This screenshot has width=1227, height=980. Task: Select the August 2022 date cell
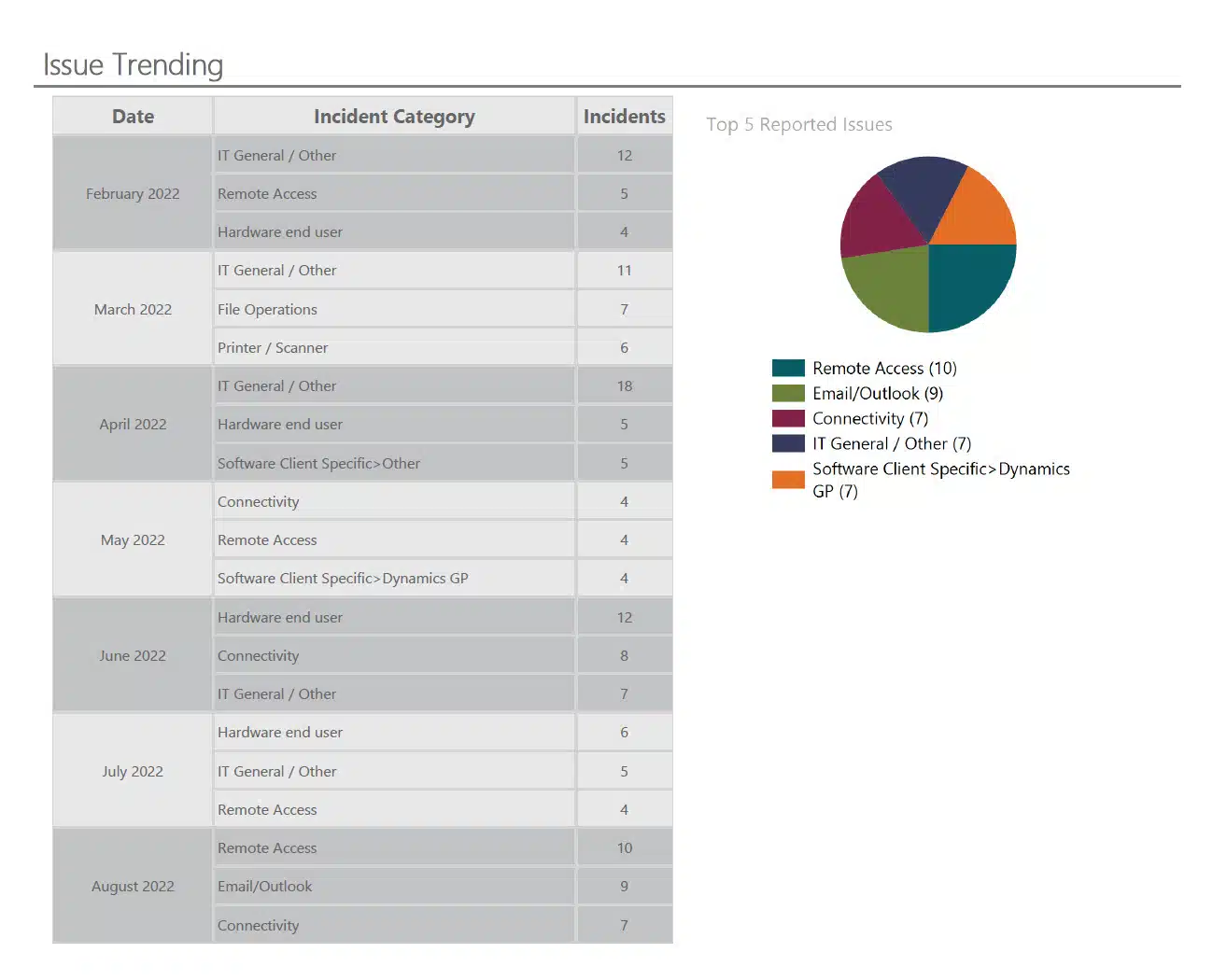133,886
